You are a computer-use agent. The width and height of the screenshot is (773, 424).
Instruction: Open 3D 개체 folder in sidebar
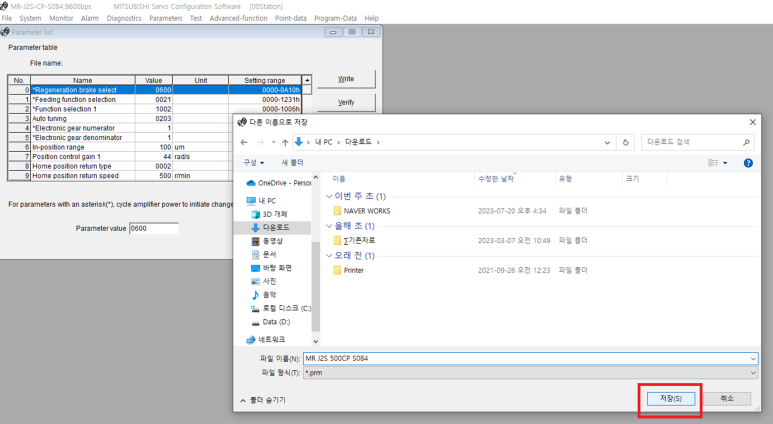(269, 214)
